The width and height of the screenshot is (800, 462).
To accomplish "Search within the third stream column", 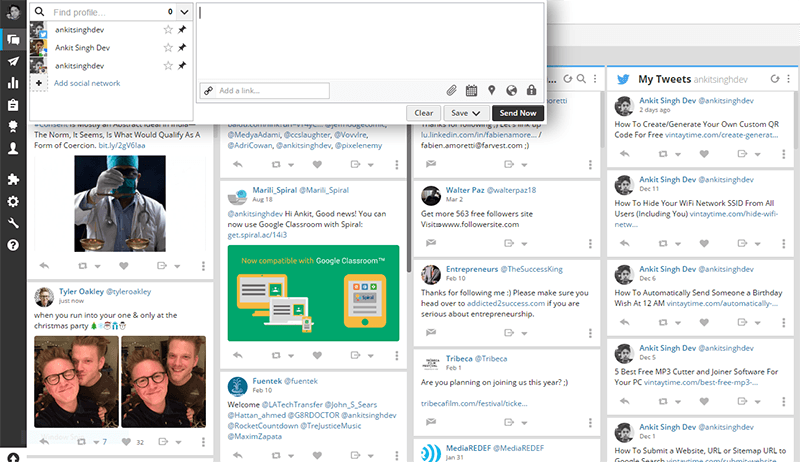I will coord(581,79).
